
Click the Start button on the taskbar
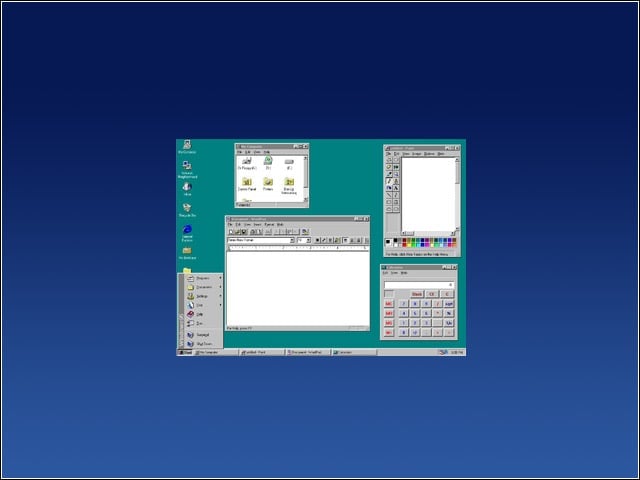coord(185,352)
